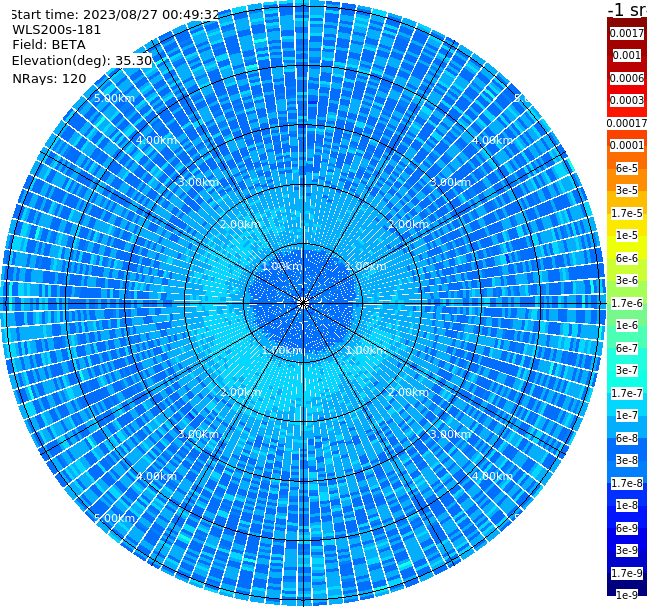Pick the navy band at colorbar bottom
The width and height of the screenshot is (647, 607).
[x=627, y=584]
